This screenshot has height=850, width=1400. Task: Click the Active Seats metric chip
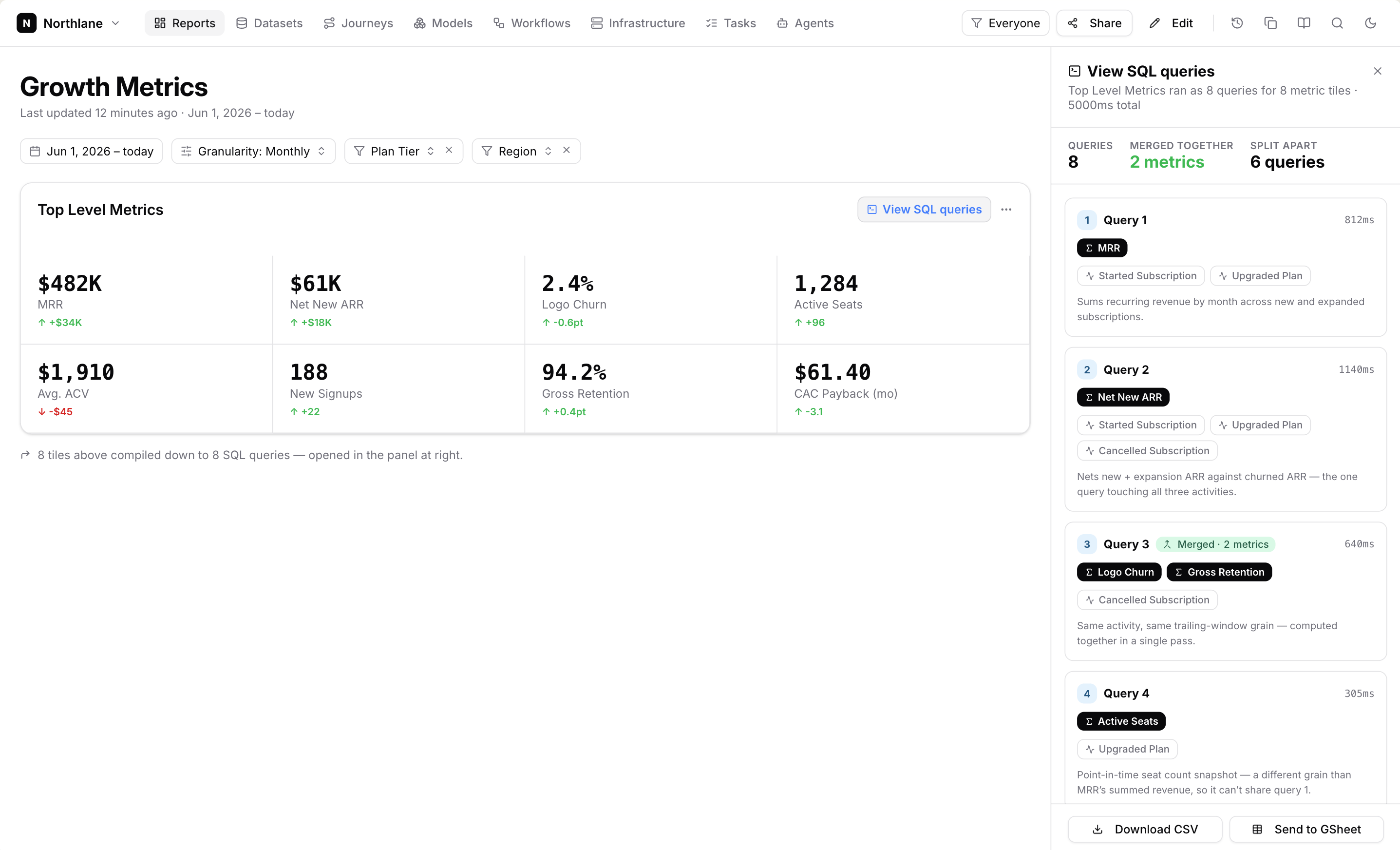(1121, 721)
